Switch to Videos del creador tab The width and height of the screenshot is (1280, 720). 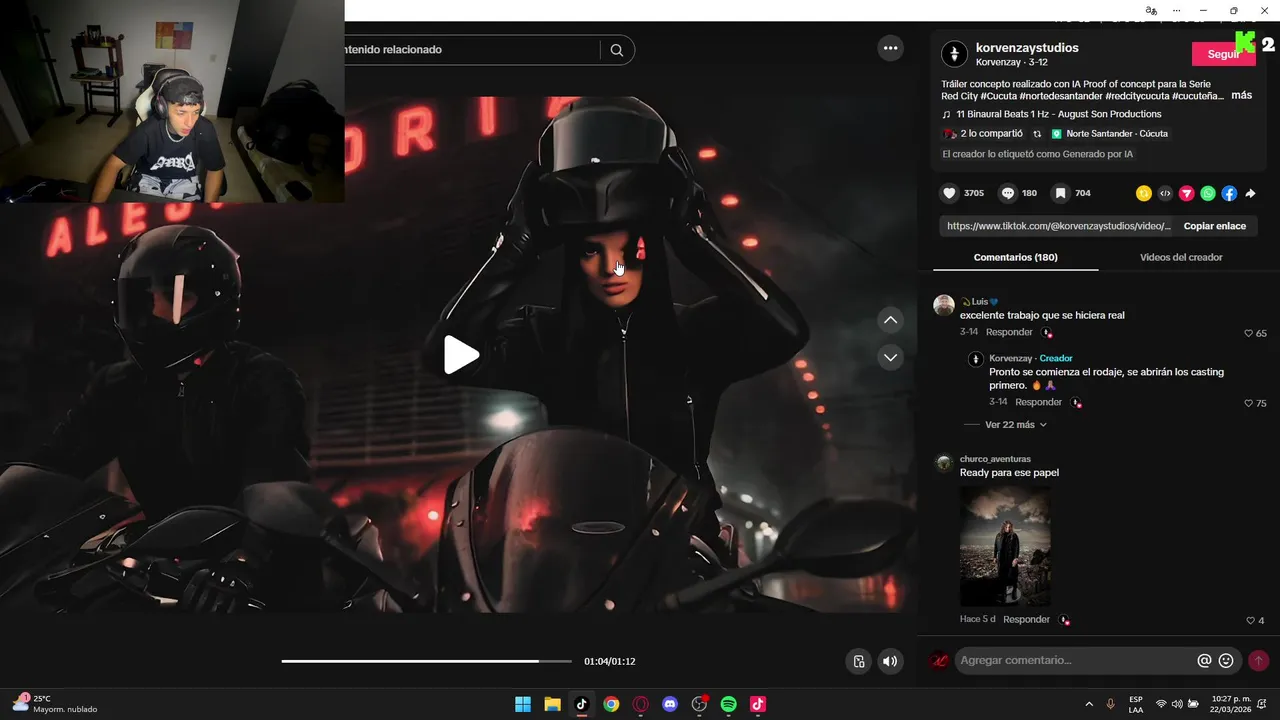1181,257
